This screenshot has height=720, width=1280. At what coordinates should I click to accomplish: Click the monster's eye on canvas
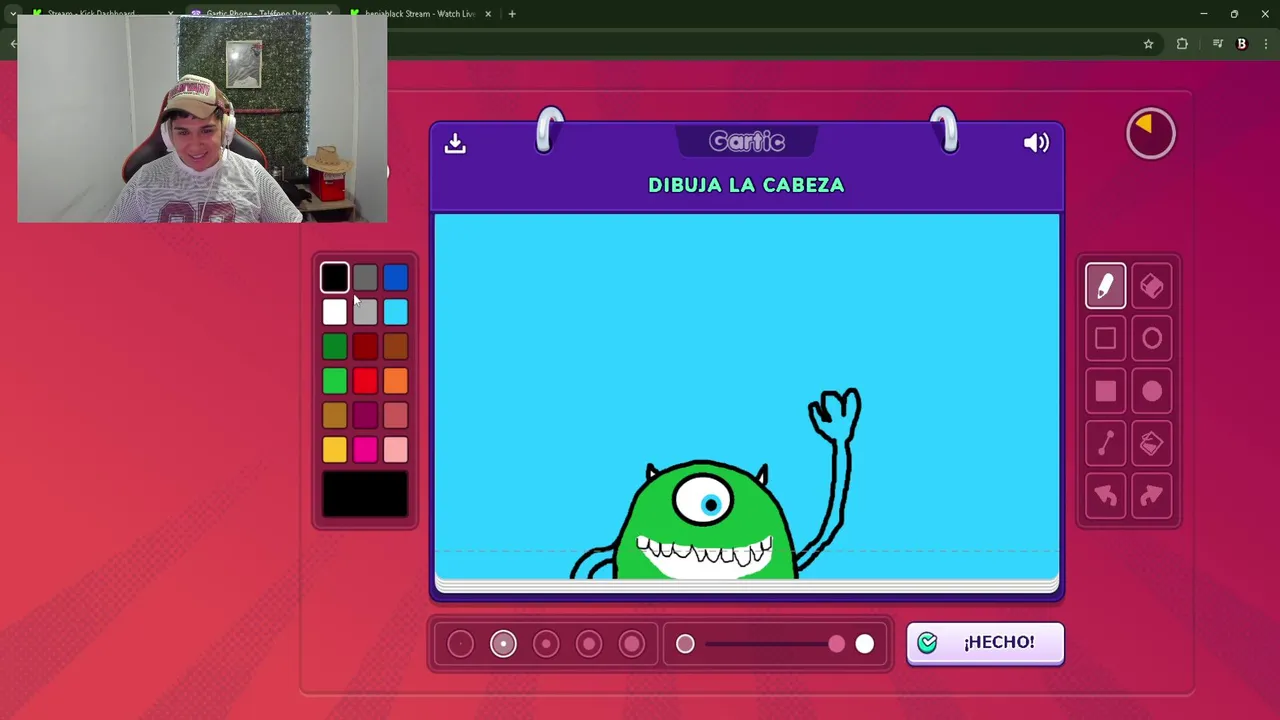(704, 500)
